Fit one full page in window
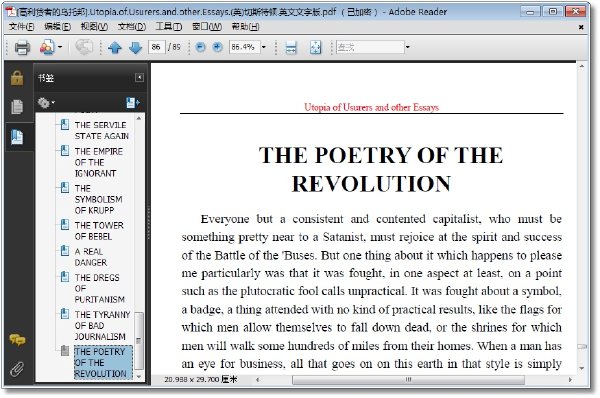The image size is (600, 398). (315, 47)
